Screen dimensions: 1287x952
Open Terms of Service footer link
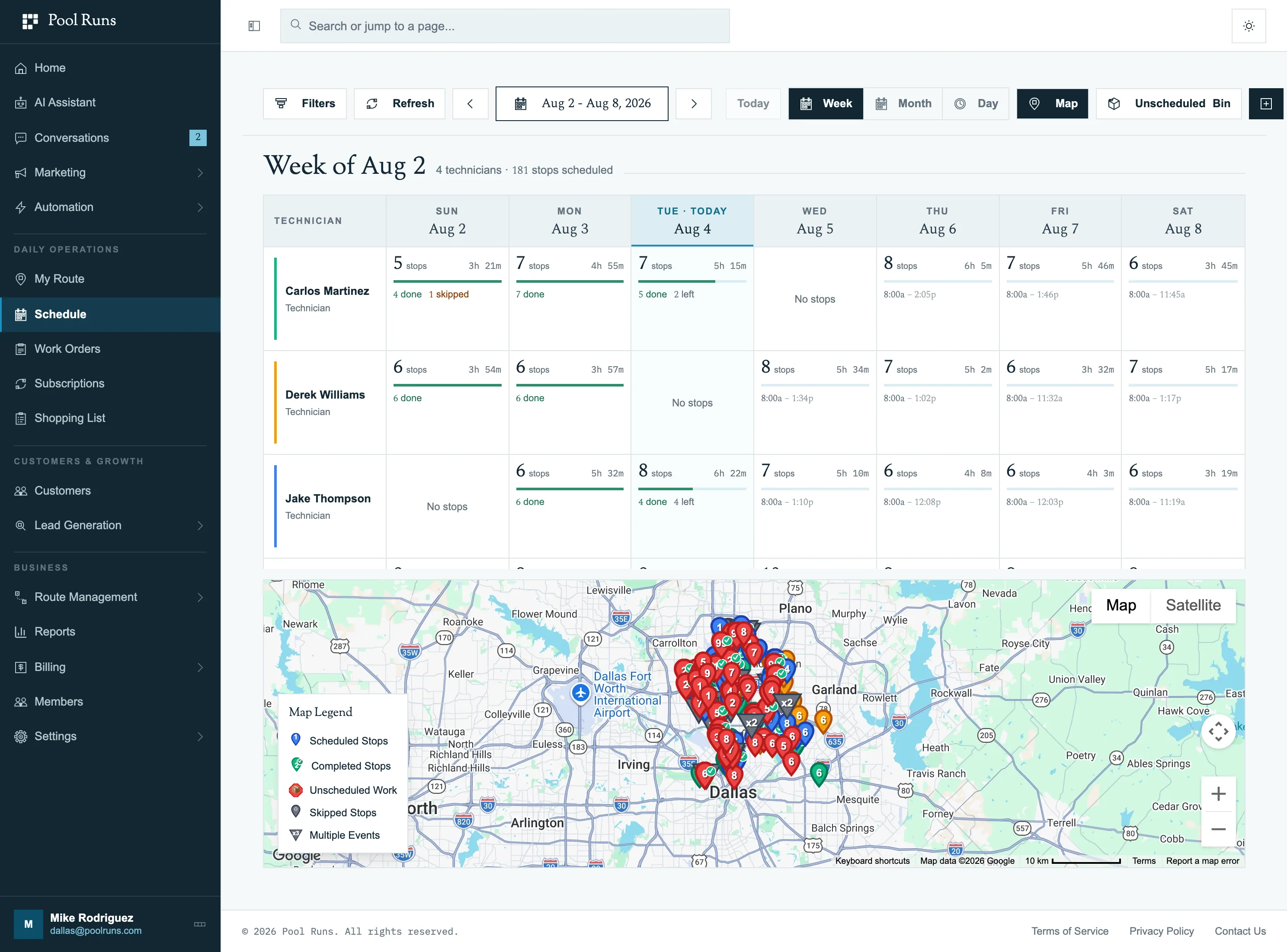[x=1070, y=931]
